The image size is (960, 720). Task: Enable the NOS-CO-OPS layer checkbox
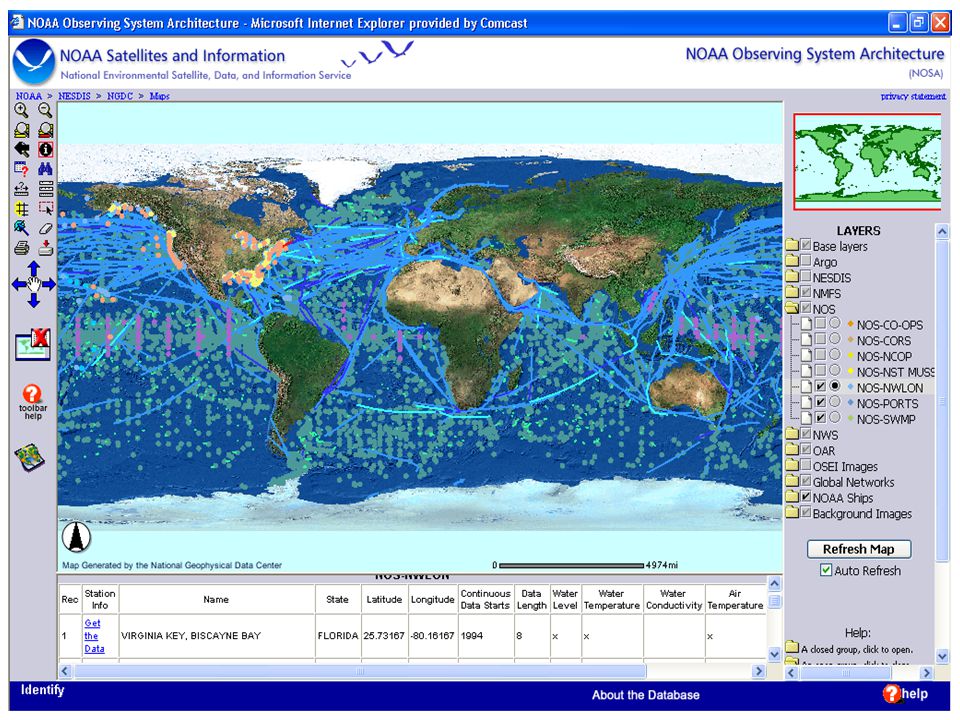tap(820, 323)
